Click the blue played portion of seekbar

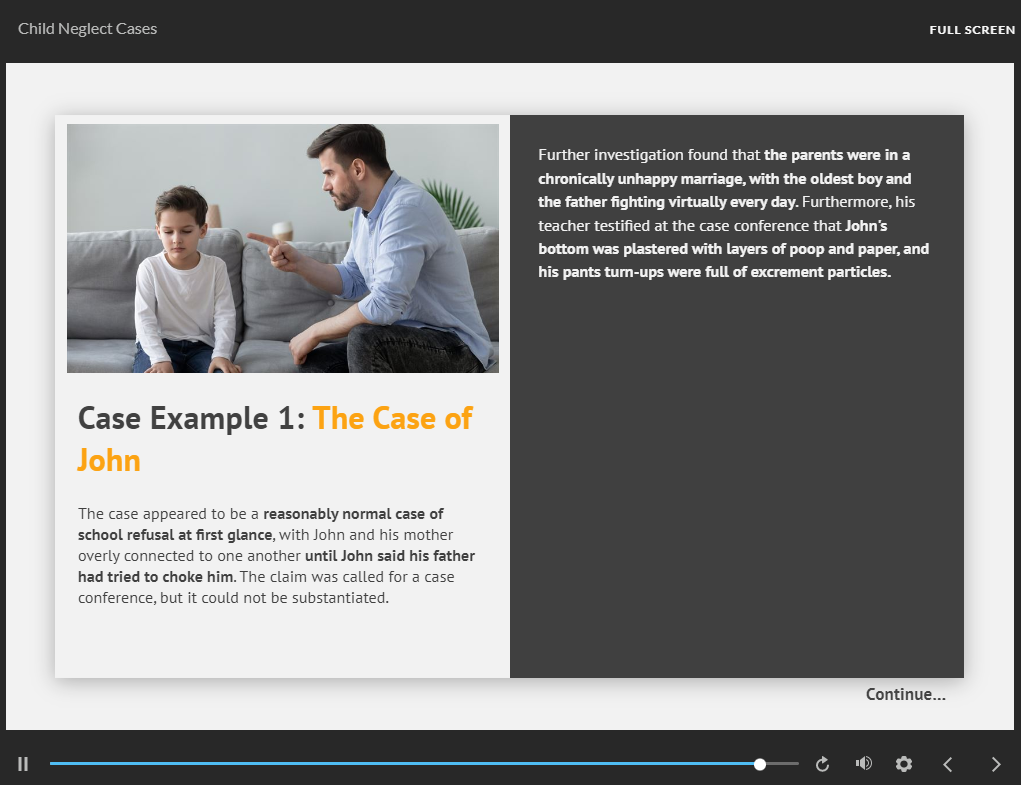click(x=400, y=764)
